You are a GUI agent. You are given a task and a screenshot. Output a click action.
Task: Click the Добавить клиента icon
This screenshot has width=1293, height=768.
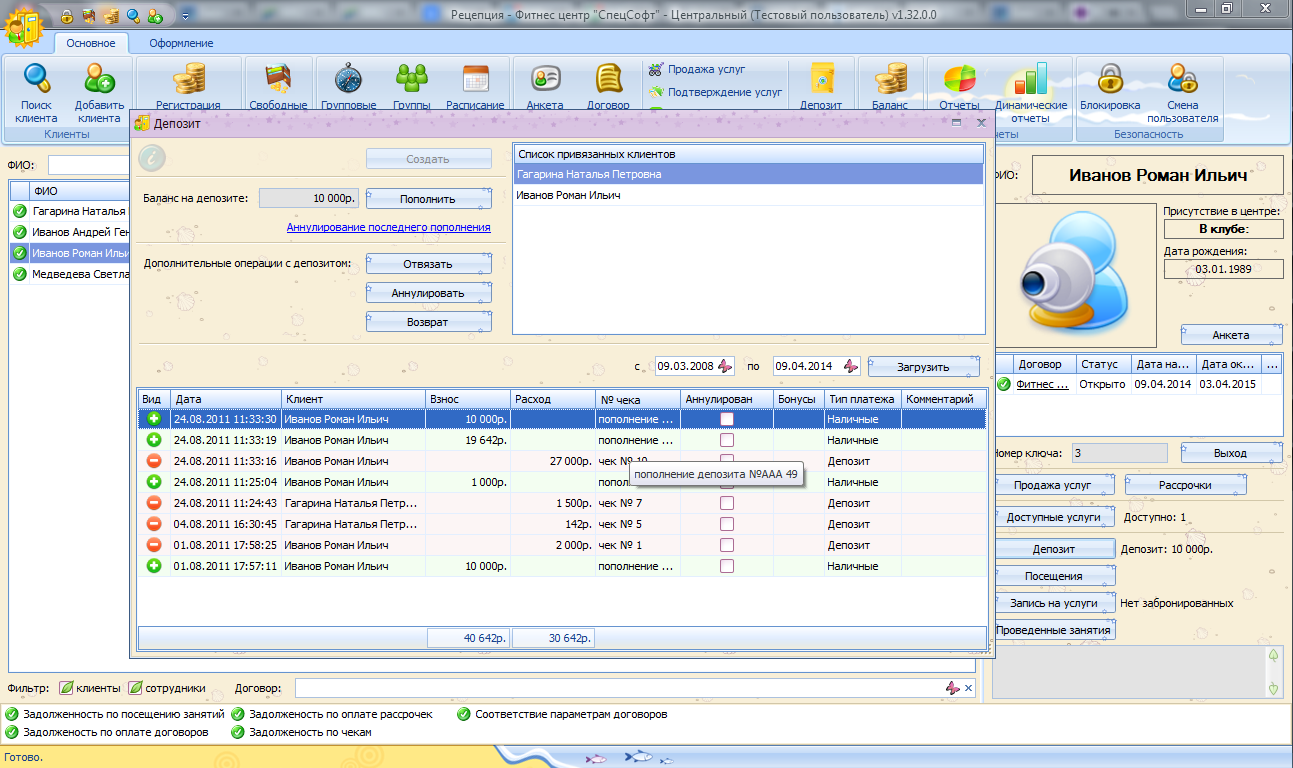point(99,79)
